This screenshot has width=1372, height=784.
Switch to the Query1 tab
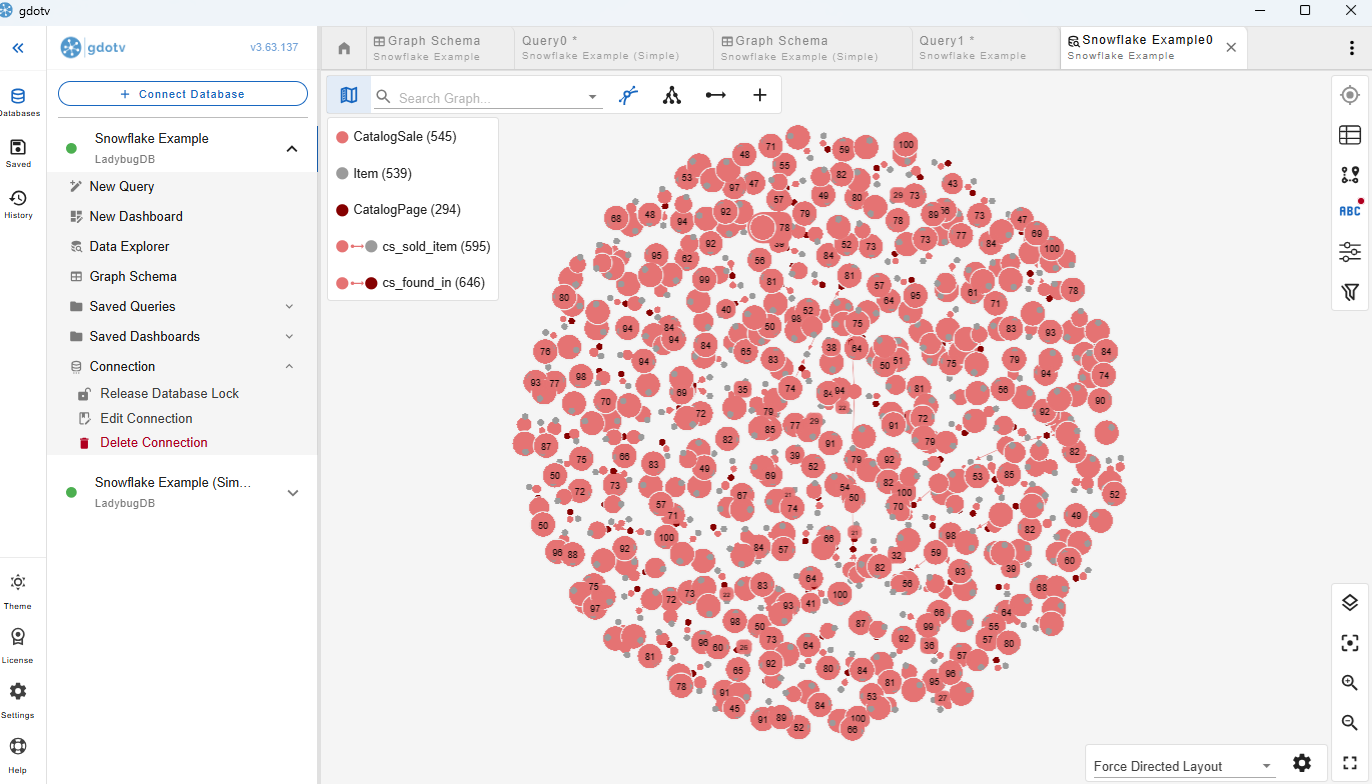click(986, 48)
